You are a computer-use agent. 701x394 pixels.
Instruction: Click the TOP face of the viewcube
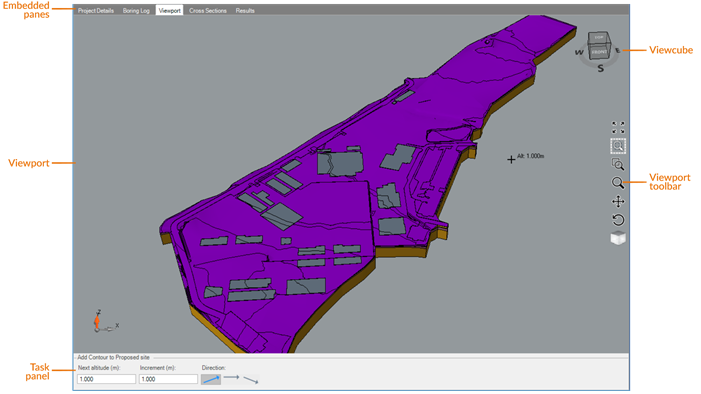tap(599, 38)
